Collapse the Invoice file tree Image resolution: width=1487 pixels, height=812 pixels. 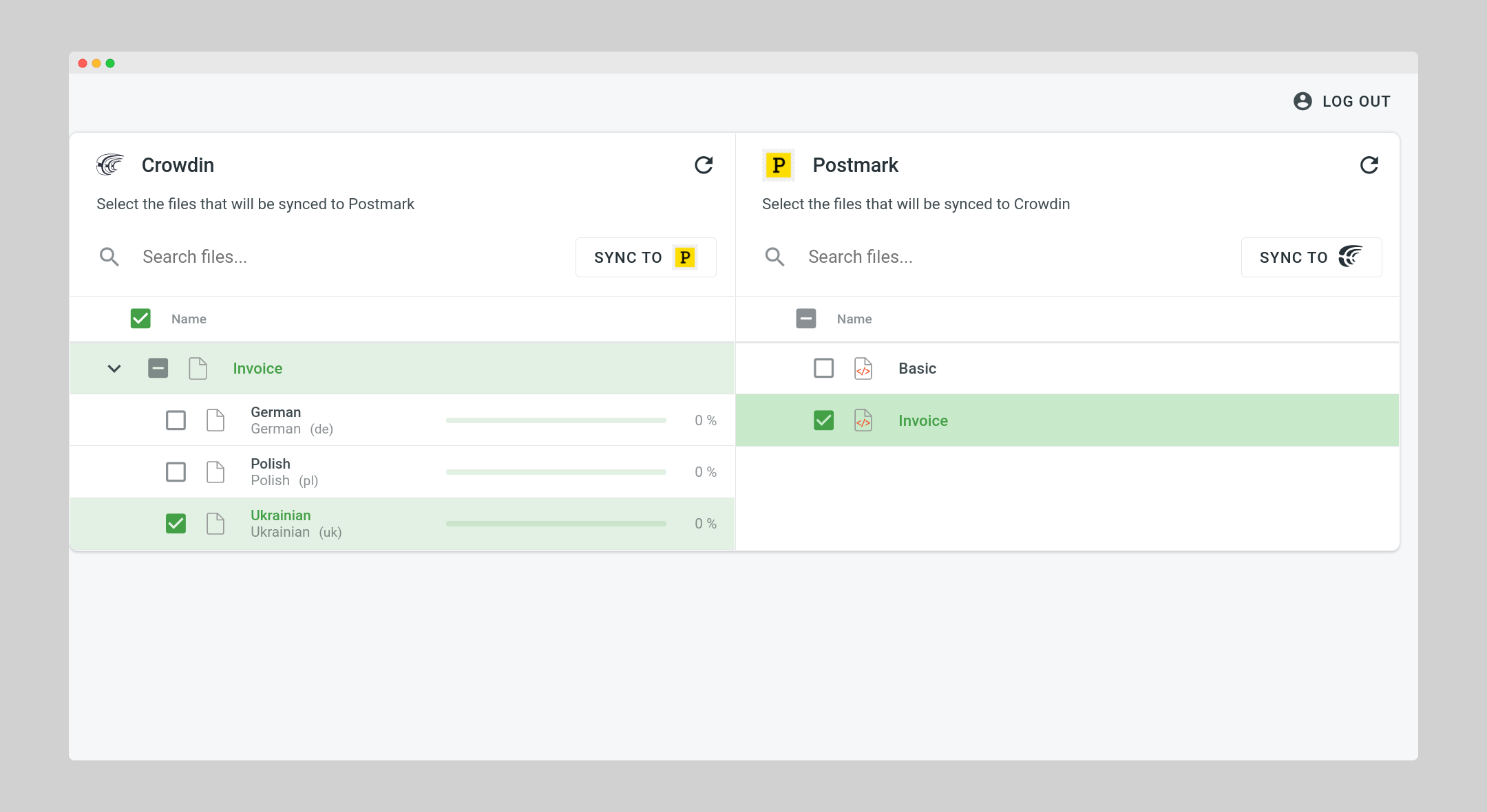coord(114,368)
